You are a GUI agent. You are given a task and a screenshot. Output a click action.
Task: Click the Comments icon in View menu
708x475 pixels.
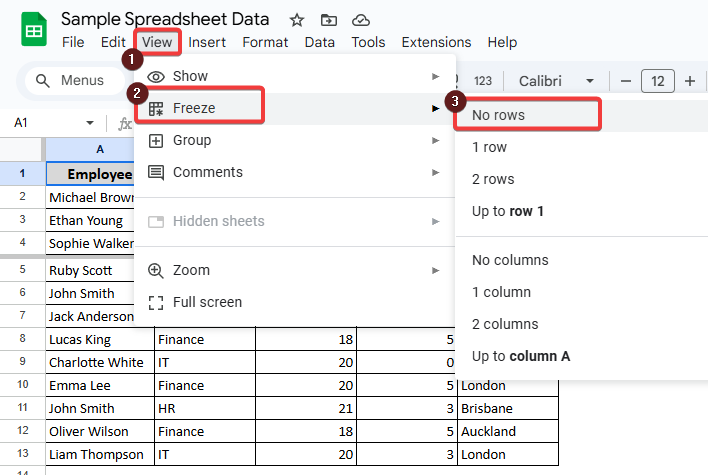coord(156,173)
